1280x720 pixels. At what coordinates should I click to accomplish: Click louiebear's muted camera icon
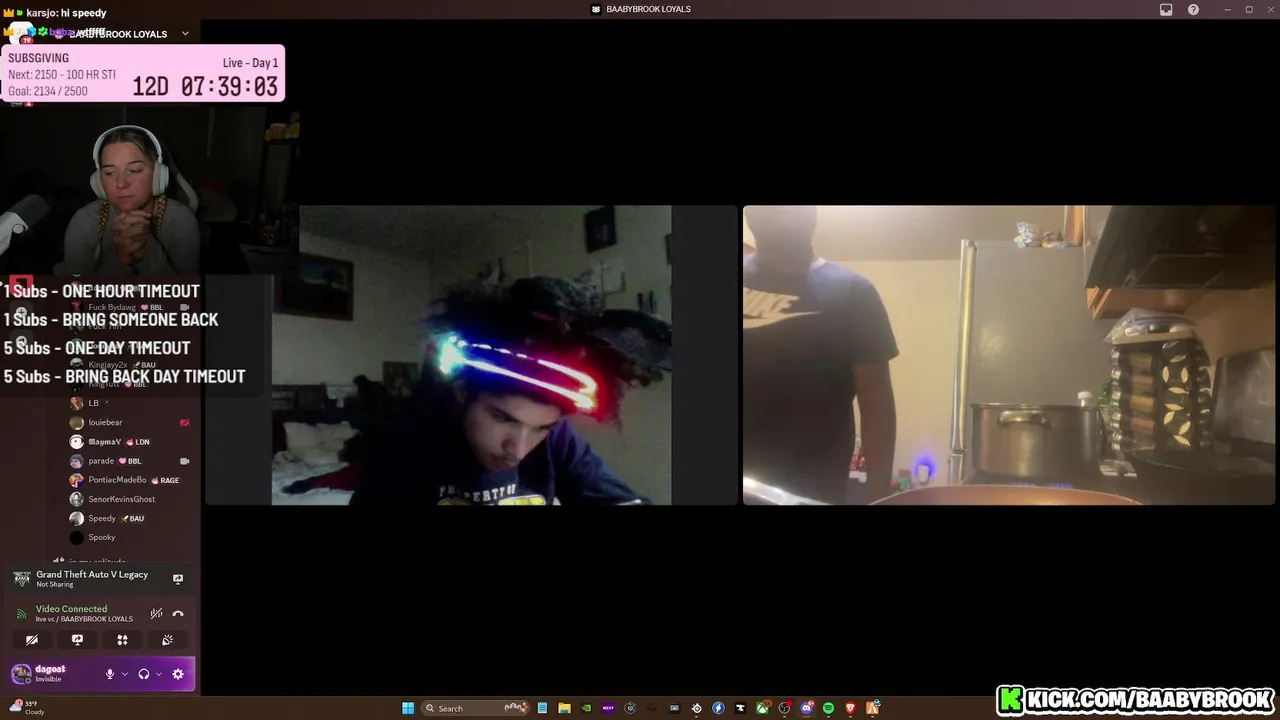pos(184,422)
